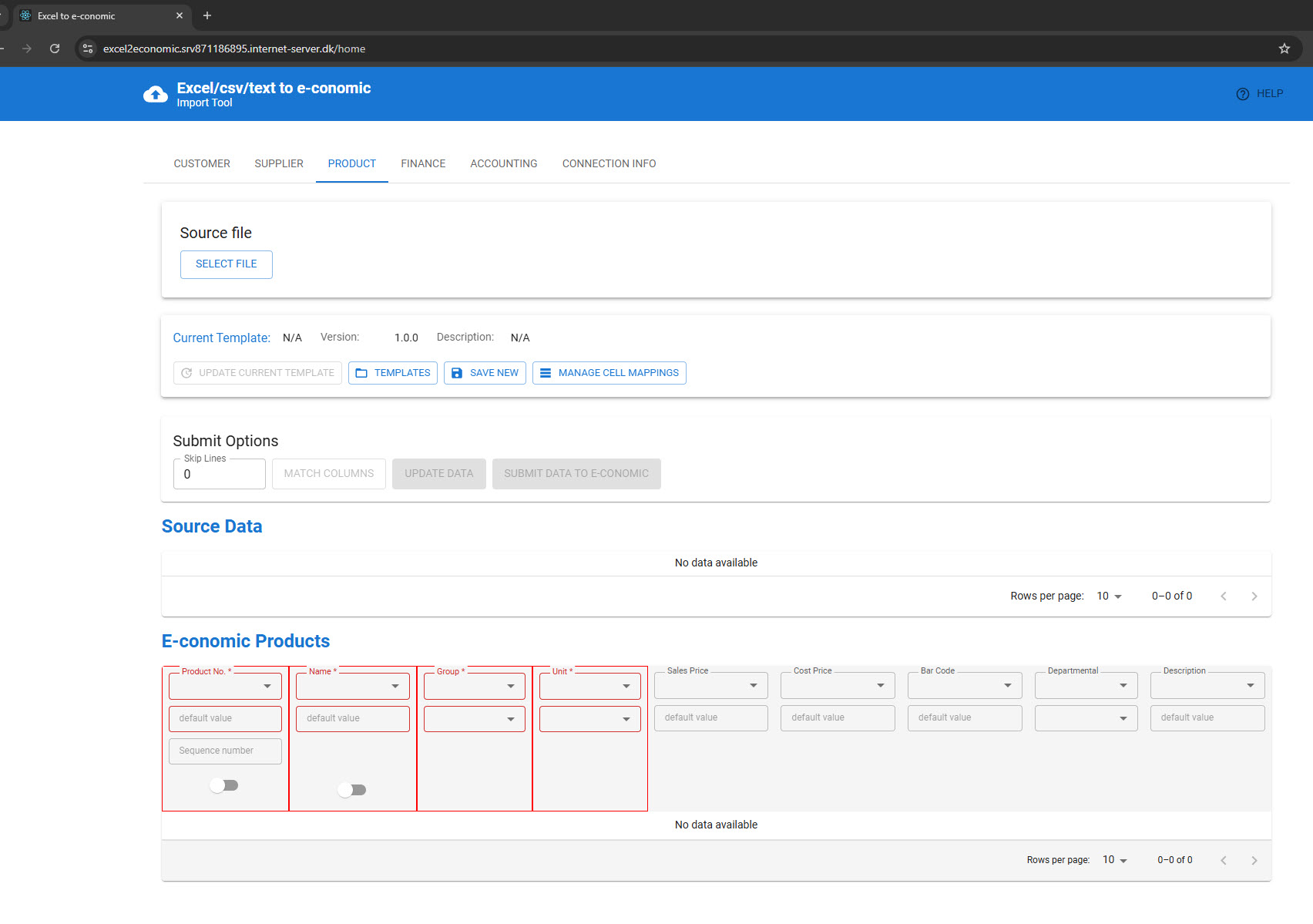
Task: Open Departmental default value dropdown
Action: tap(1086, 718)
